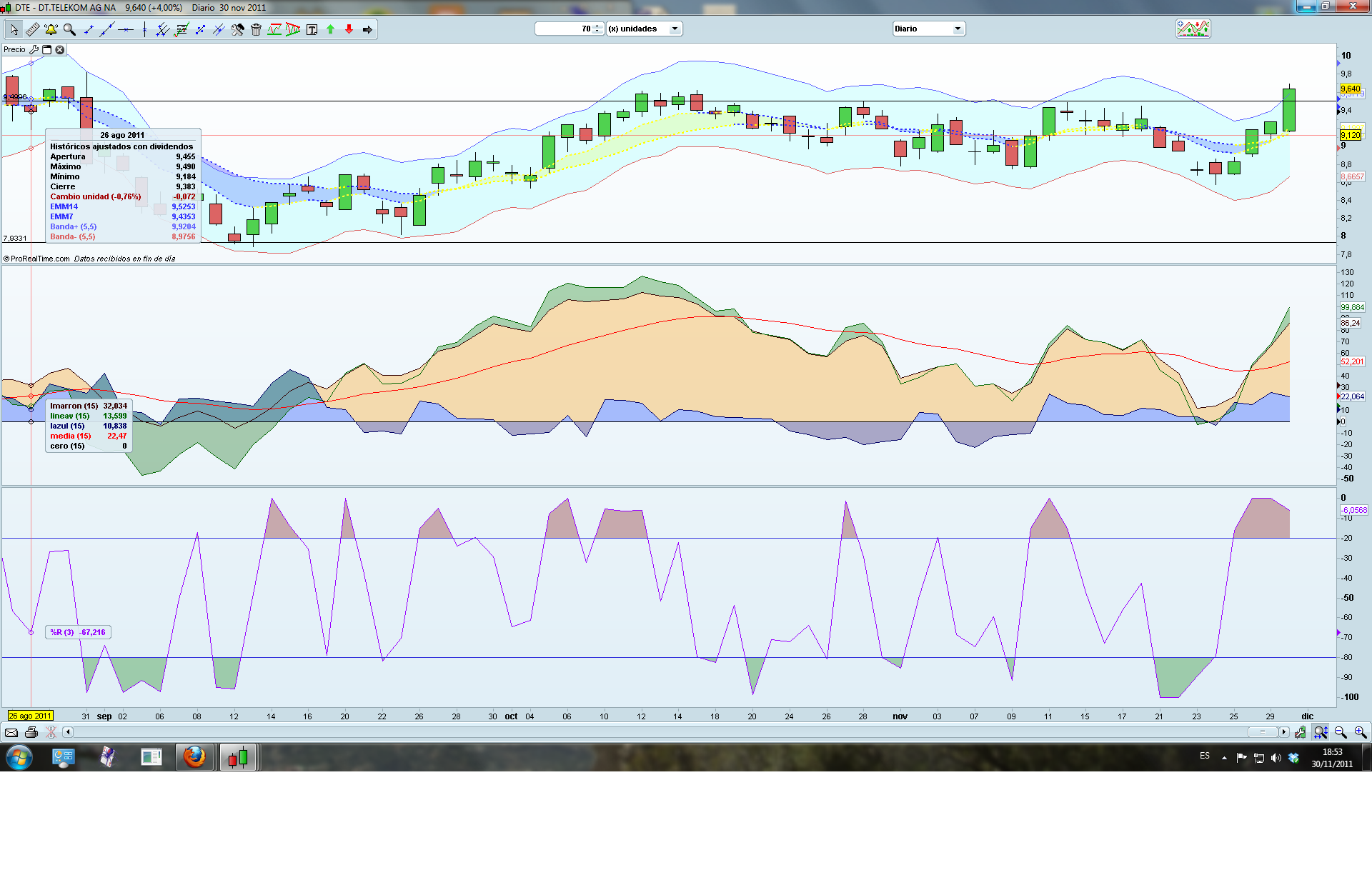
Task: Open the (x) unidades dropdown
Action: tap(674, 29)
